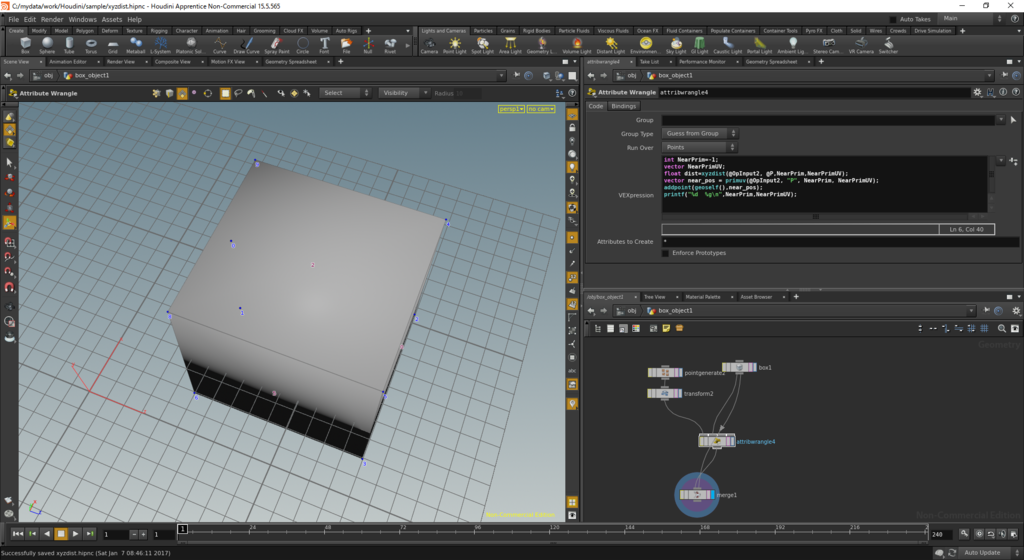Tick the Enforce Prototypes checkbox
The image size is (1024, 560).
[x=666, y=253]
